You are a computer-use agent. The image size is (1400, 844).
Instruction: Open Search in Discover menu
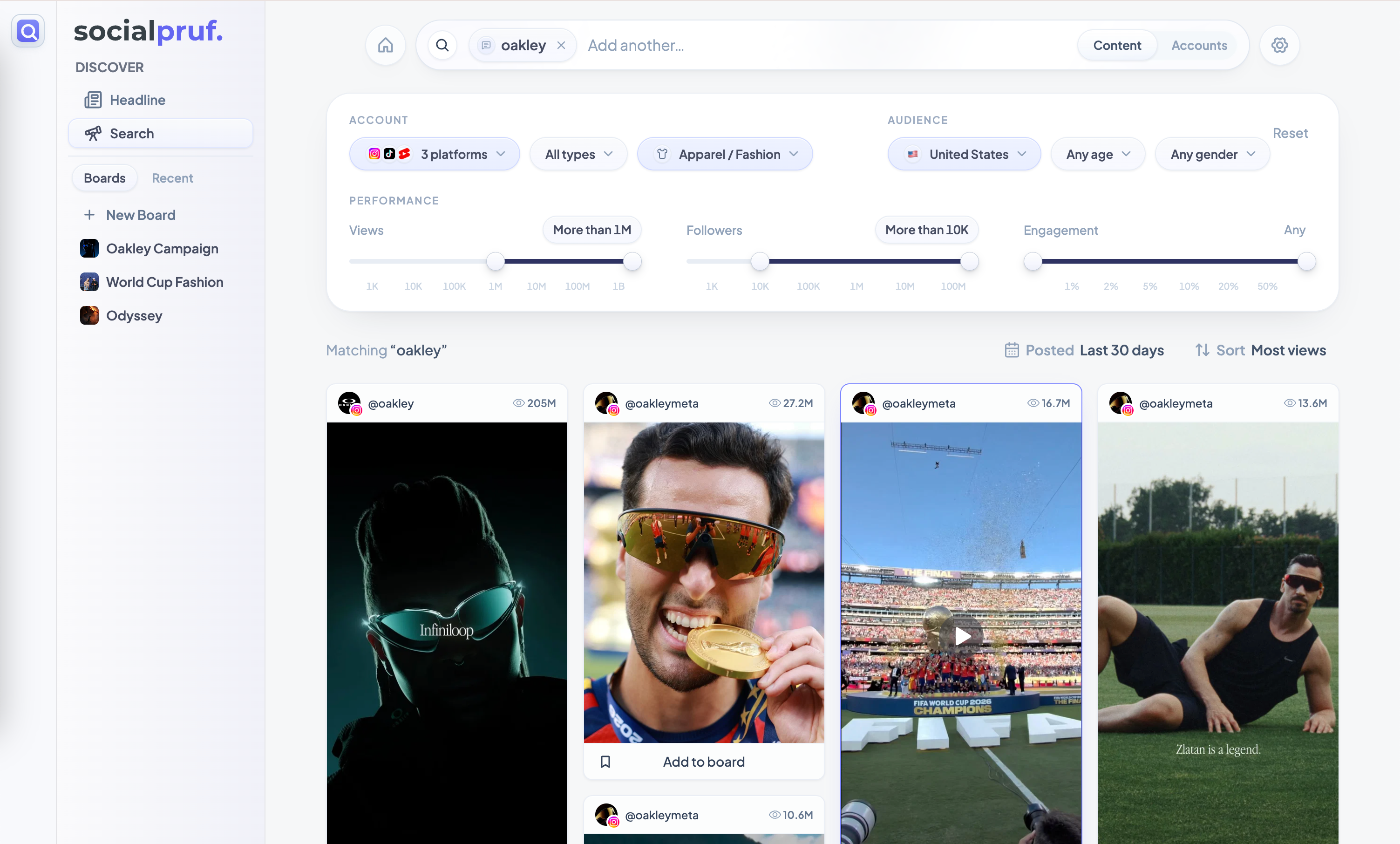coord(161,134)
